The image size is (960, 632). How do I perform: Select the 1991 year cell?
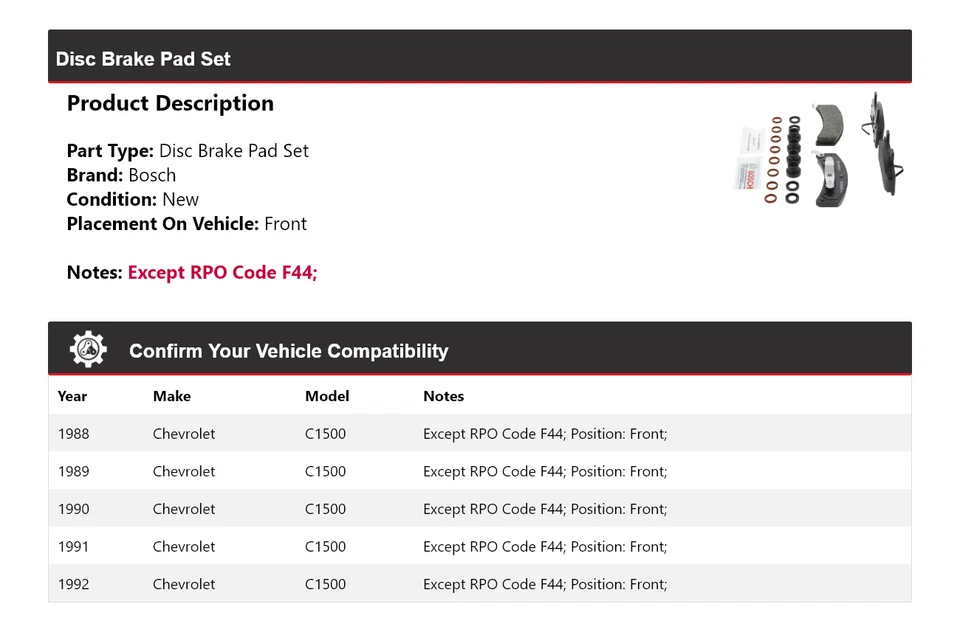(73, 546)
